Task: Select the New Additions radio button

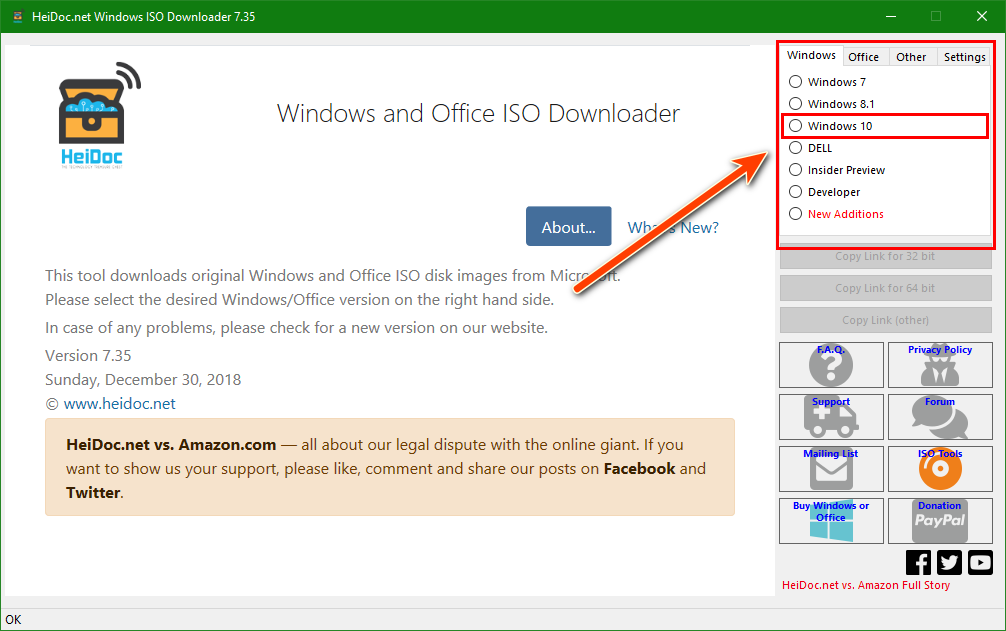Action: [796, 214]
